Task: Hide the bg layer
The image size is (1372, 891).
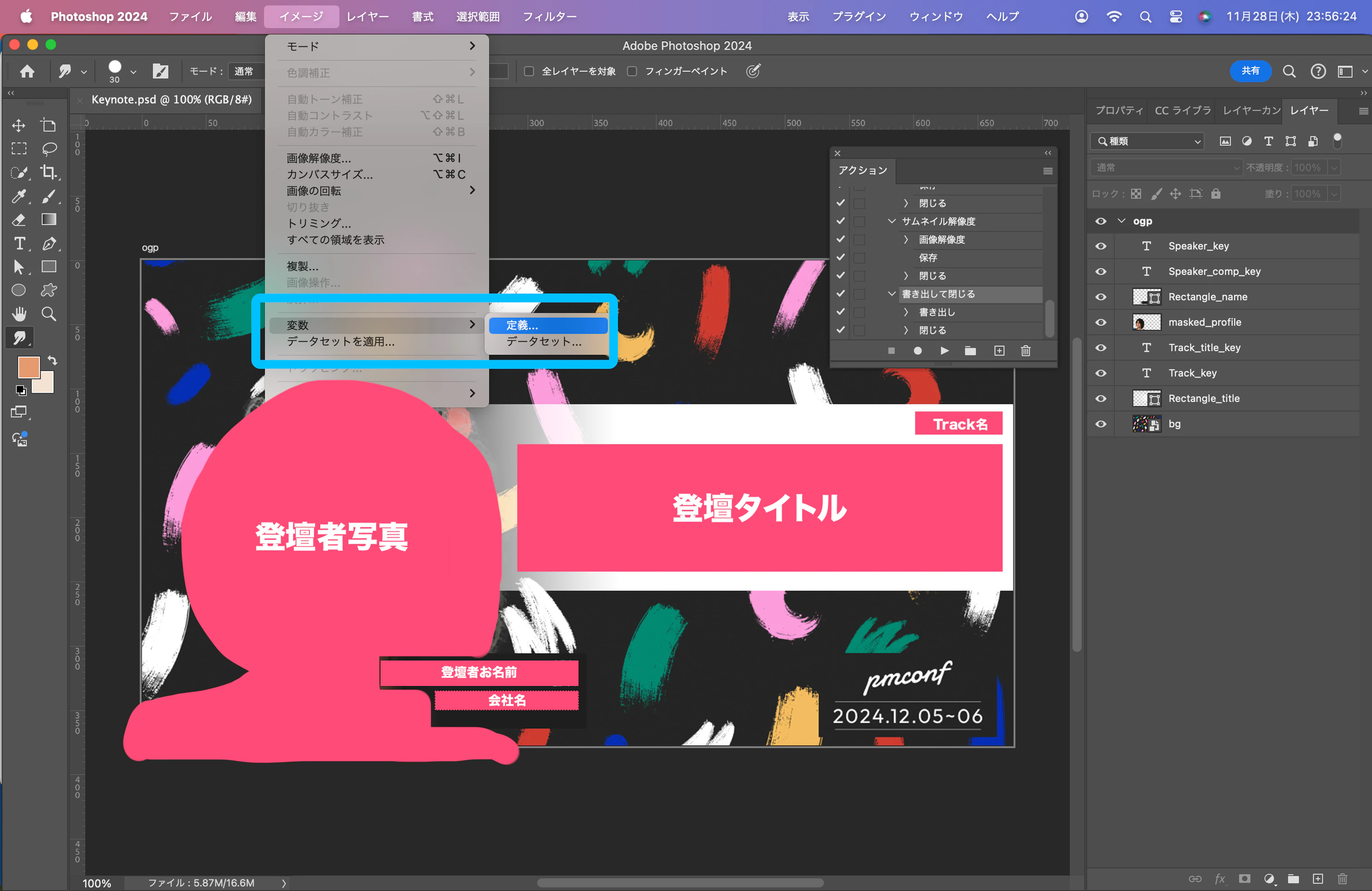Action: point(1101,424)
